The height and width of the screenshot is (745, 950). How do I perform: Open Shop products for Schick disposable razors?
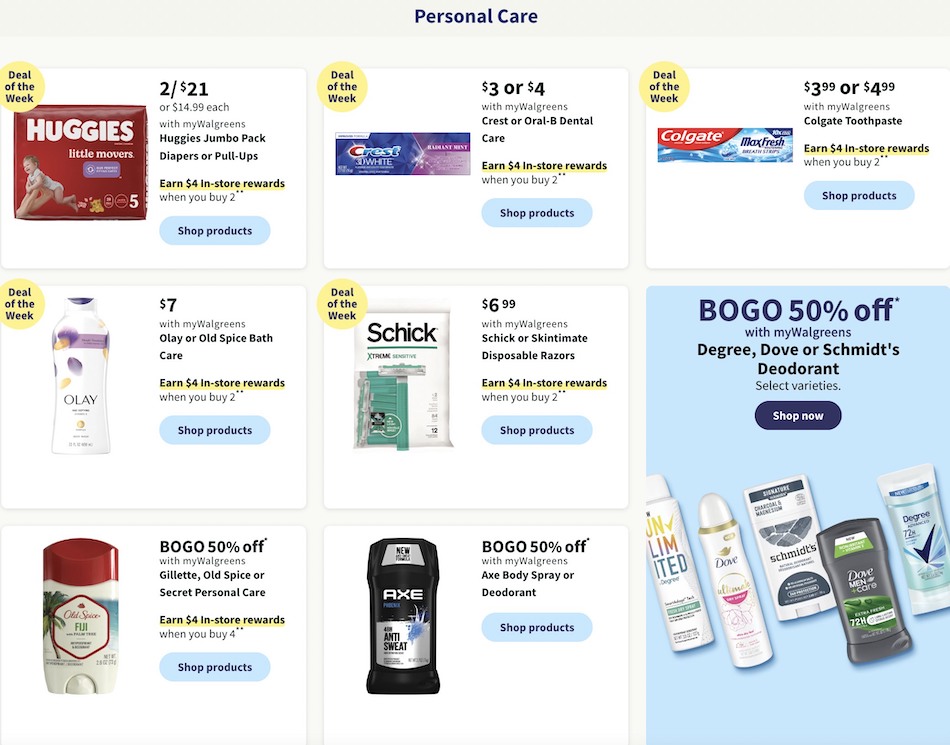point(537,430)
